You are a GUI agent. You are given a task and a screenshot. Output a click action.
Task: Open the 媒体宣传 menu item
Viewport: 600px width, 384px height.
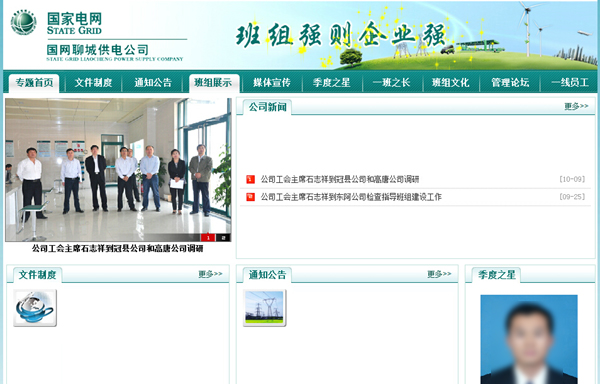(x=272, y=83)
